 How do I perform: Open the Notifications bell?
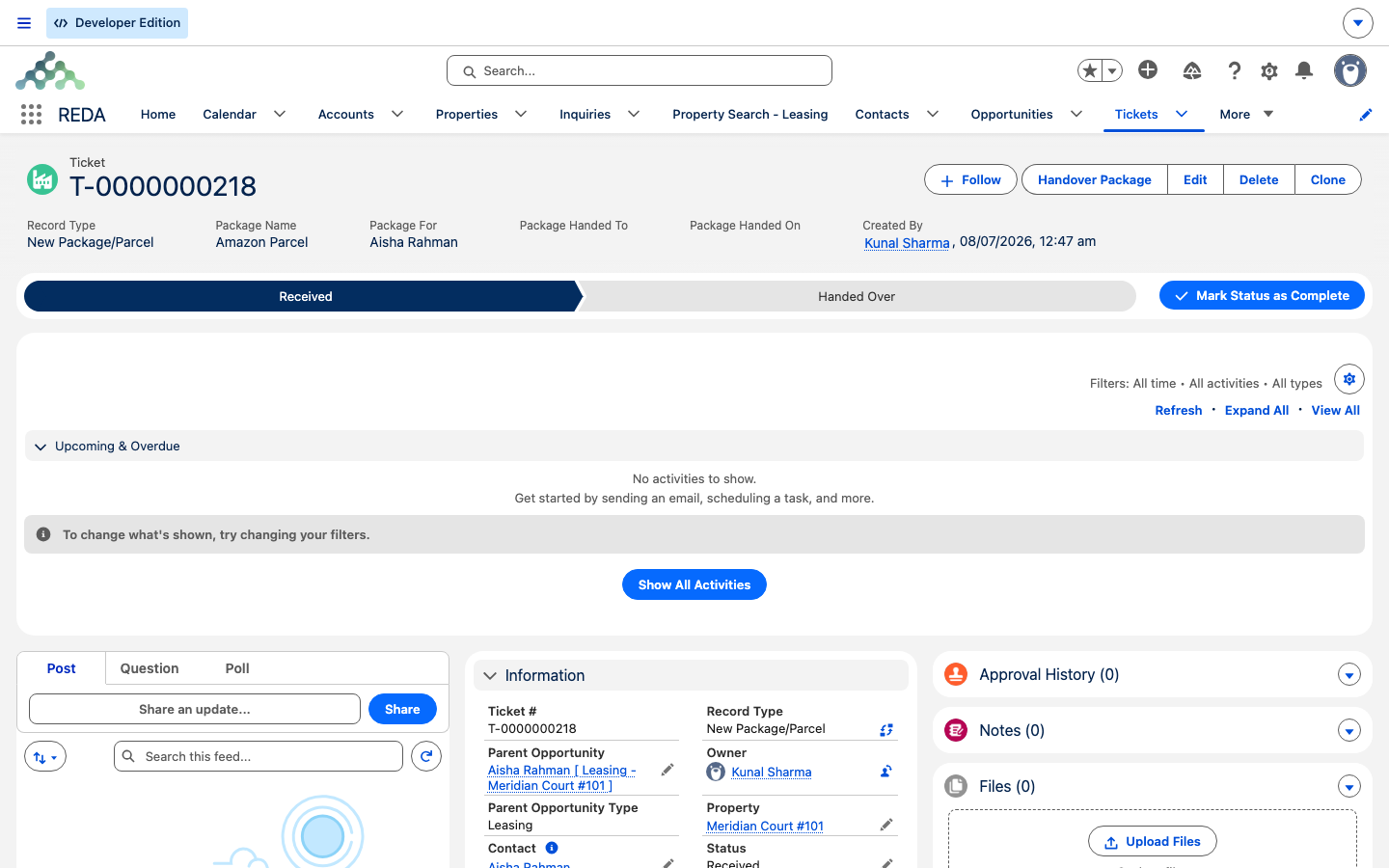pos(1304,70)
